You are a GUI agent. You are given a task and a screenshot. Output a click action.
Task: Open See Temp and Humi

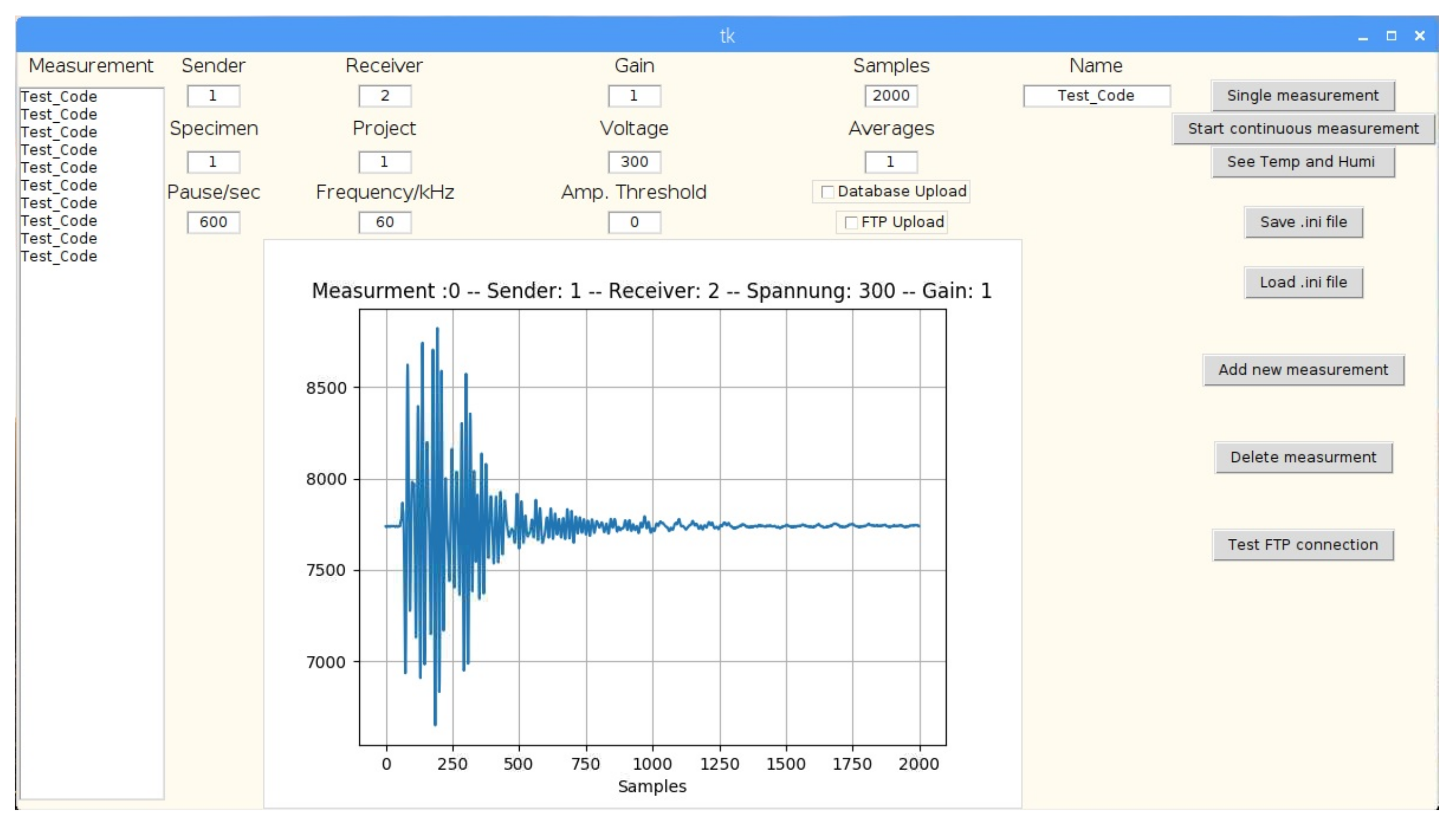pos(1302,162)
